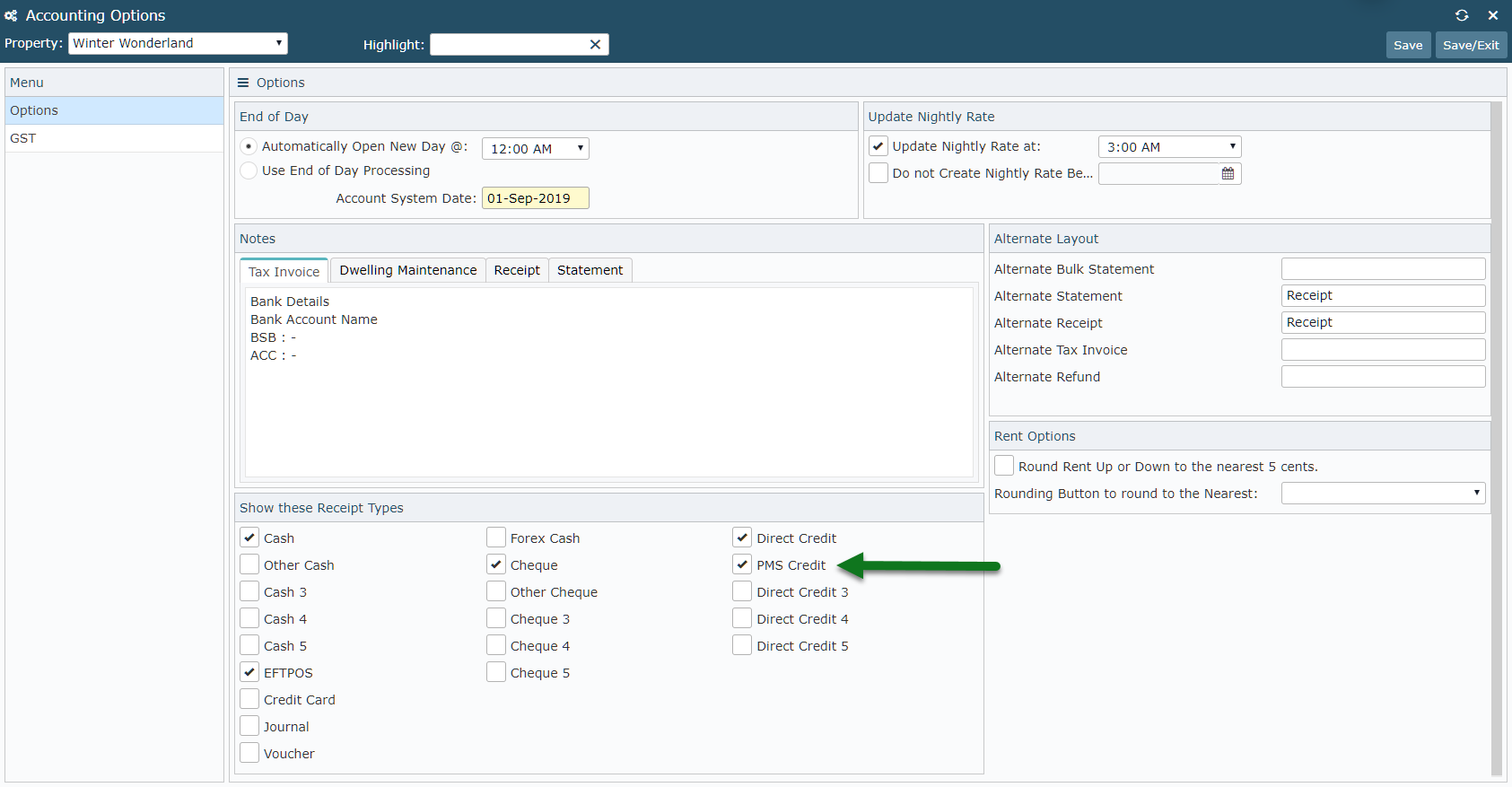The height and width of the screenshot is (787, 1512).
Task: Open the Property dropdown Winter Wonderland
Action: click(178, 43)
